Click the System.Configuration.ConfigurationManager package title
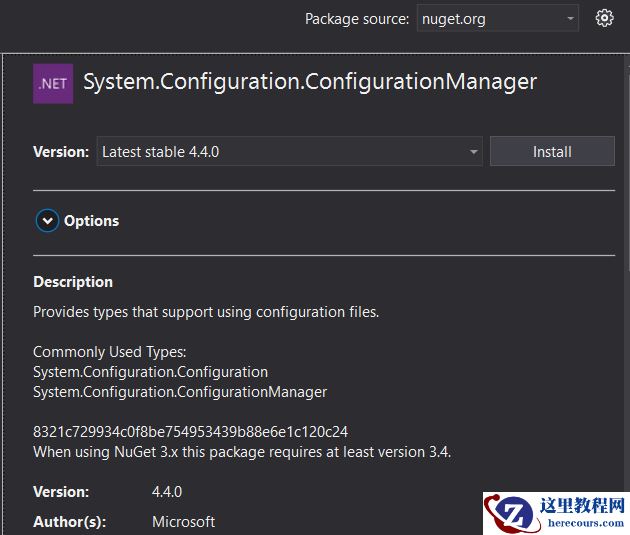 (x=310, y=82)
